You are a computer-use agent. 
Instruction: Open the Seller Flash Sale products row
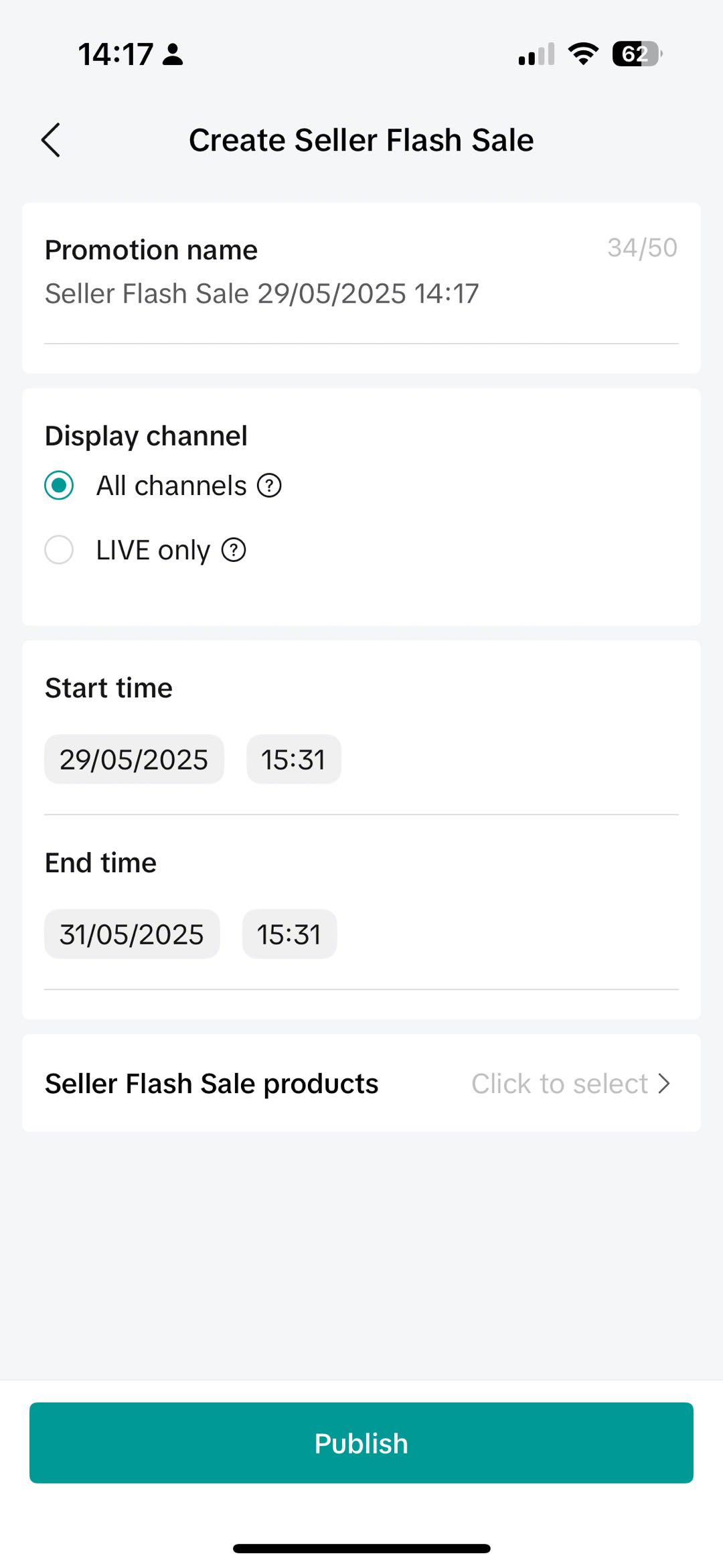212,1084
